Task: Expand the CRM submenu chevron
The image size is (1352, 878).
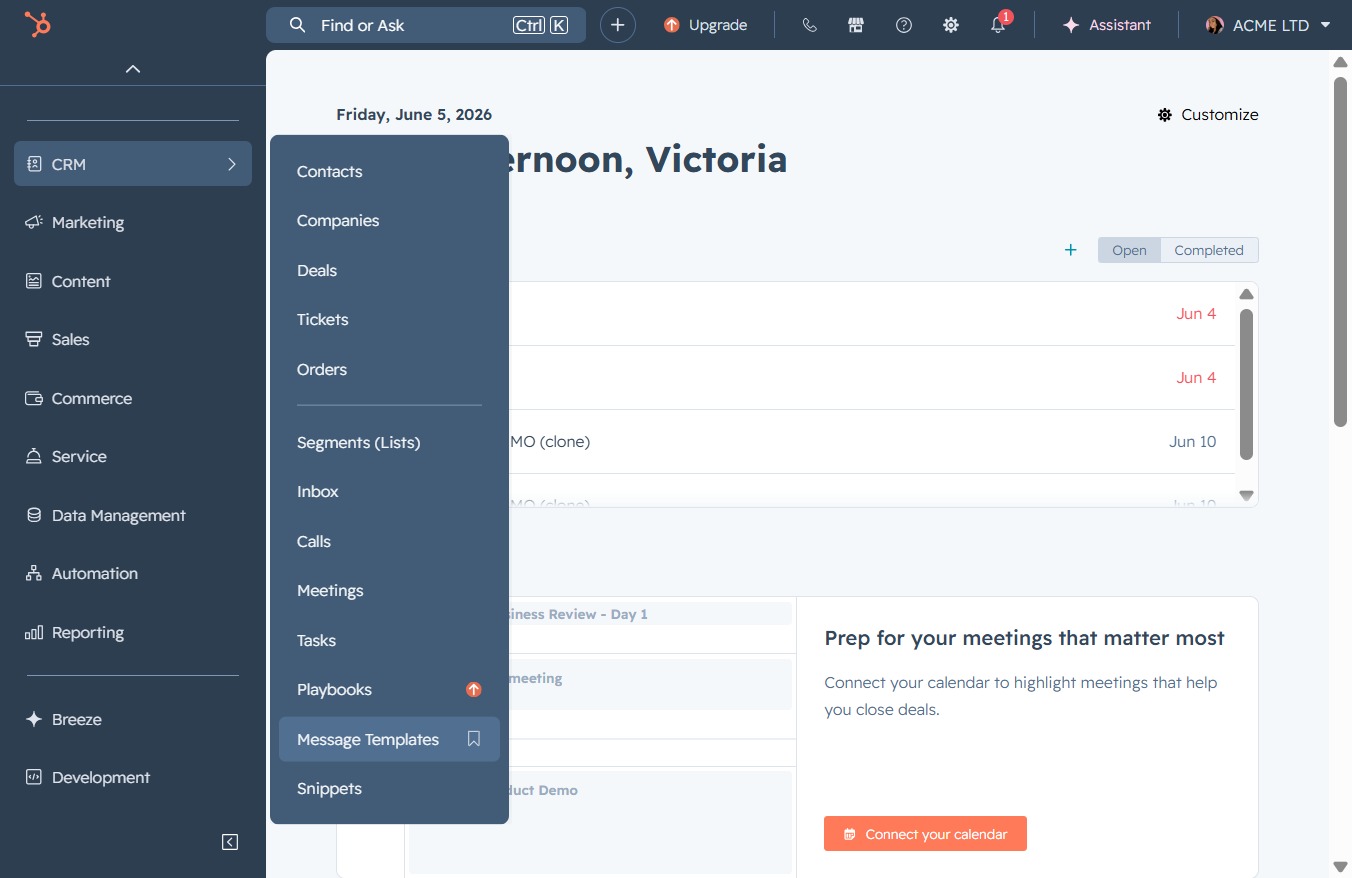Action: point(232,164)
